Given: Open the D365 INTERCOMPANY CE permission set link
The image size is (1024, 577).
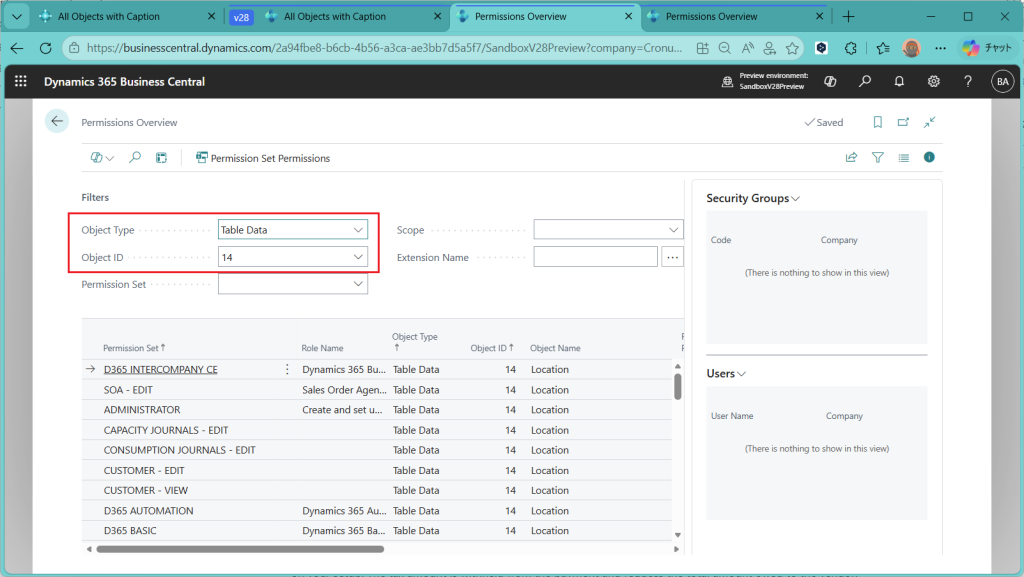Looking at the screenshot, I should tap(160, 370).
